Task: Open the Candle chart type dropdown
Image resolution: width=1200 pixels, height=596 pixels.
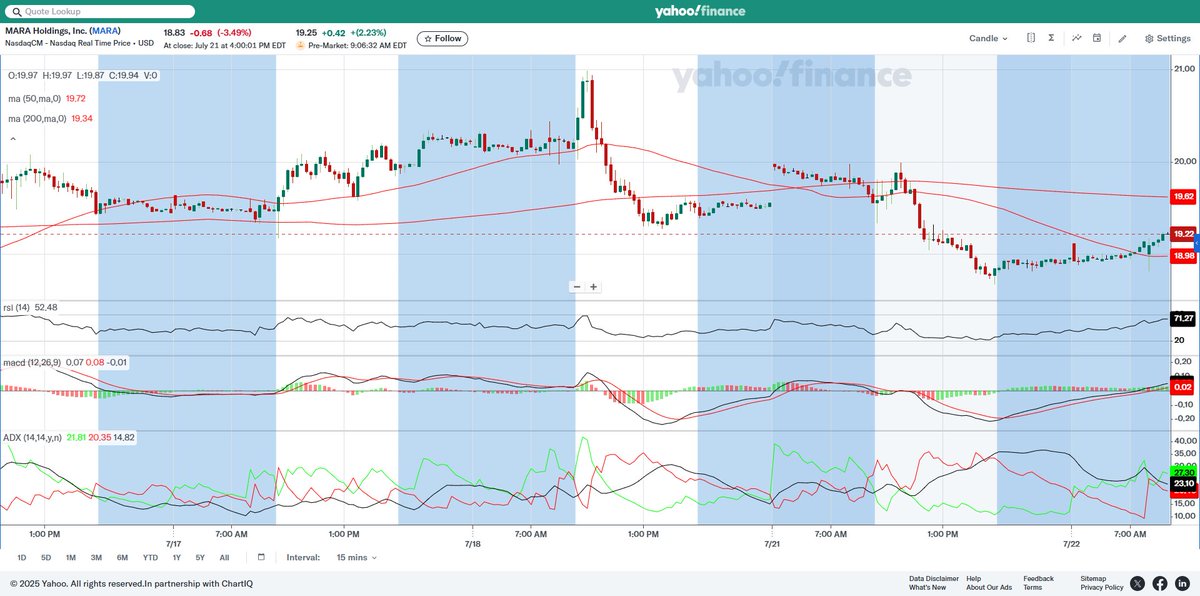Action: point(988,38)
